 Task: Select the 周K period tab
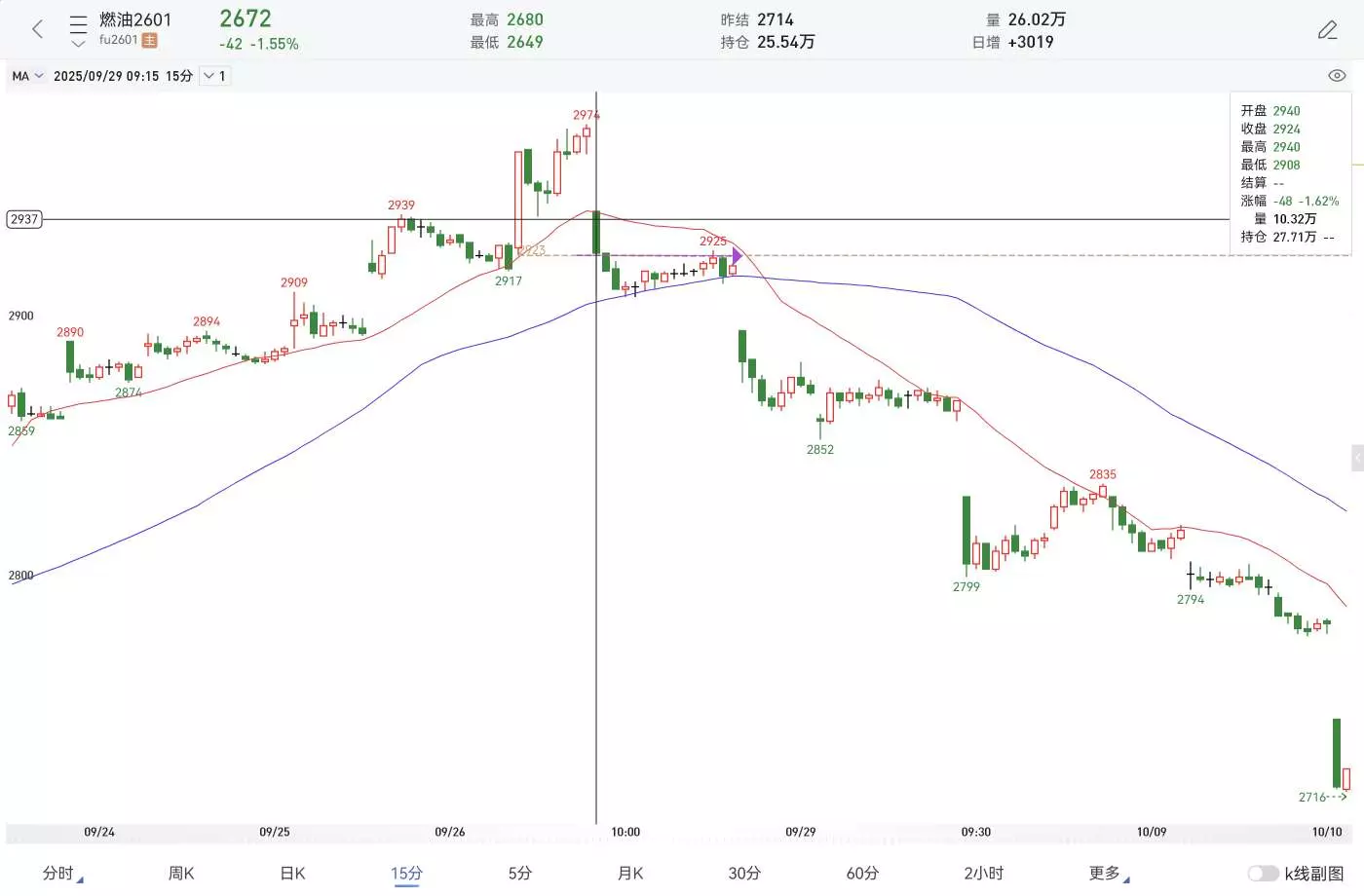[181, 874]
